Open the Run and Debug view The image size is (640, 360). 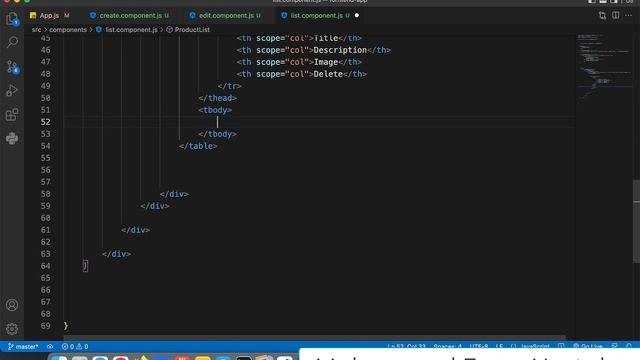[x=12, y=90]
